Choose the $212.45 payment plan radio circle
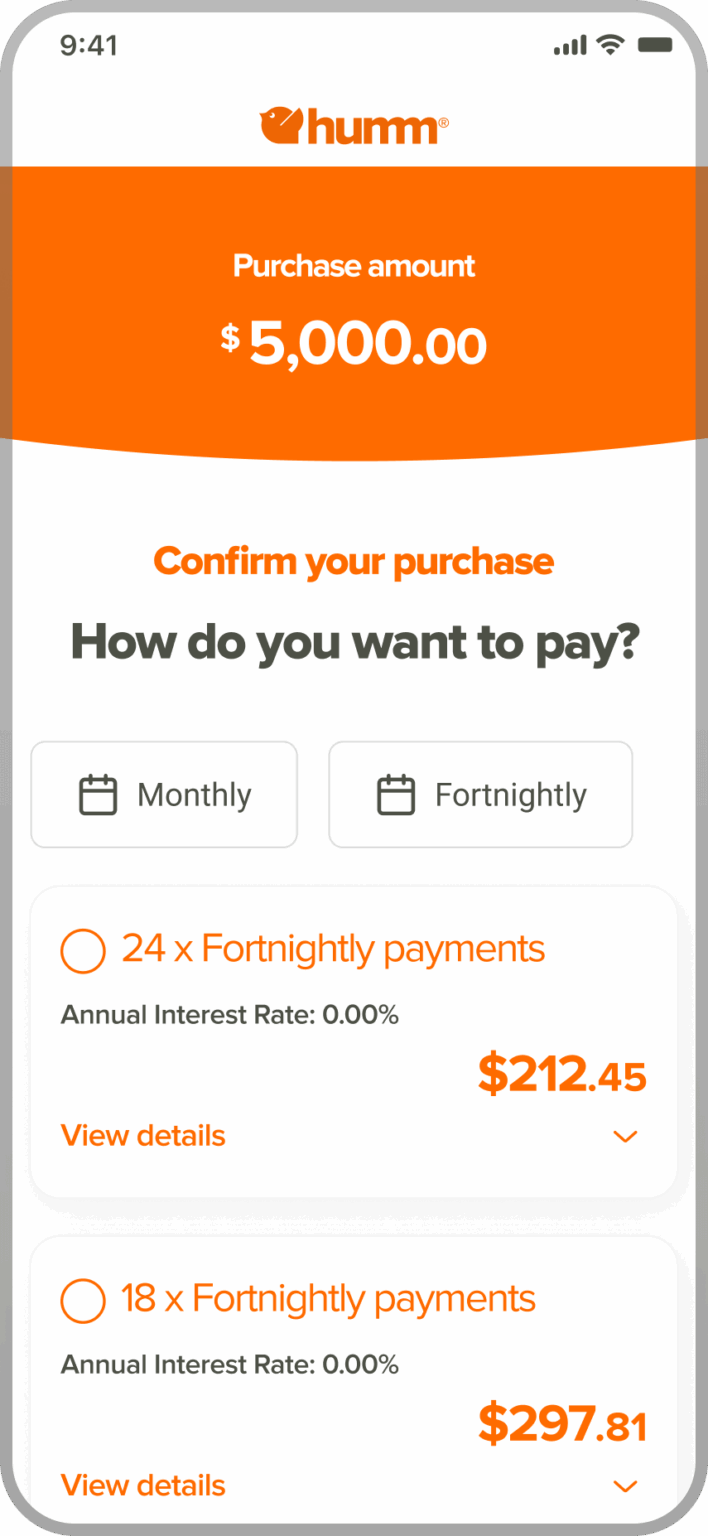Viewport: 708px width, 1536px height. 83,950
